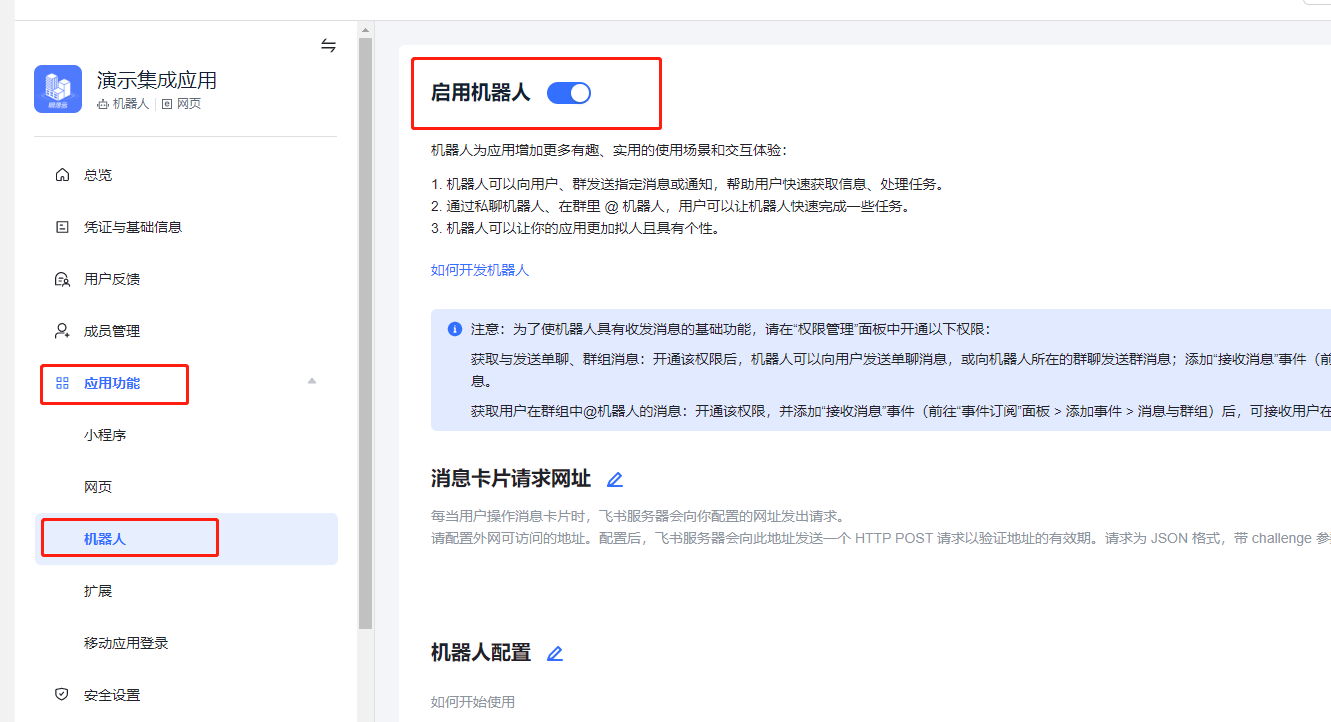Screen dimensions: 1331x722
Task: Collapse the 应用功能 section arrow
Action: tap(312, 381)
